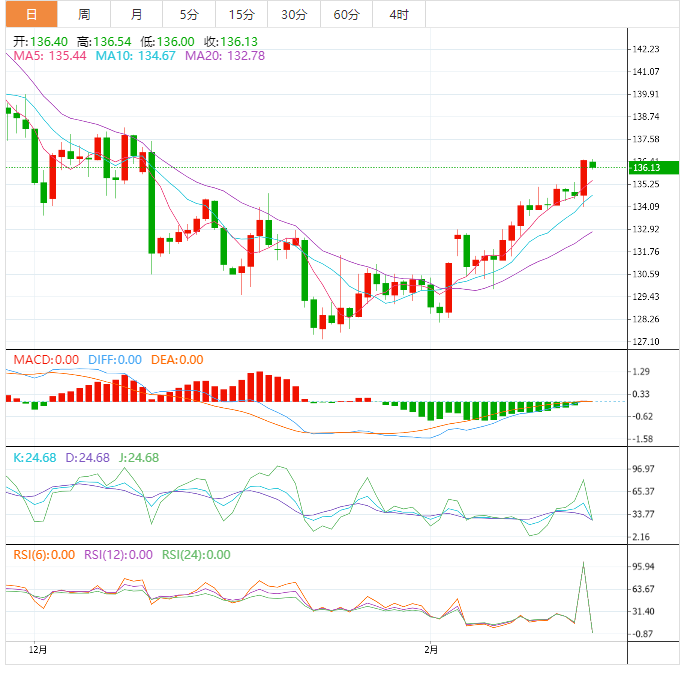Switch to the 5分 interval tab

189,14
